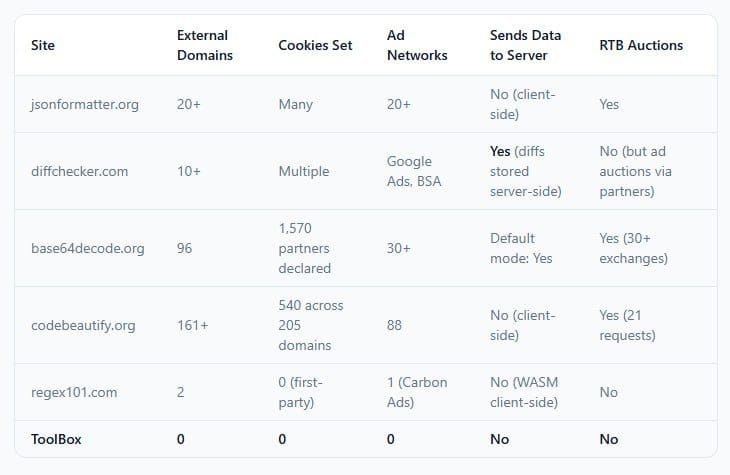Select the codebeautify.org site name
Image resolution: width=730 pixels, height=475 pixels.
click(x=83, y=325)
